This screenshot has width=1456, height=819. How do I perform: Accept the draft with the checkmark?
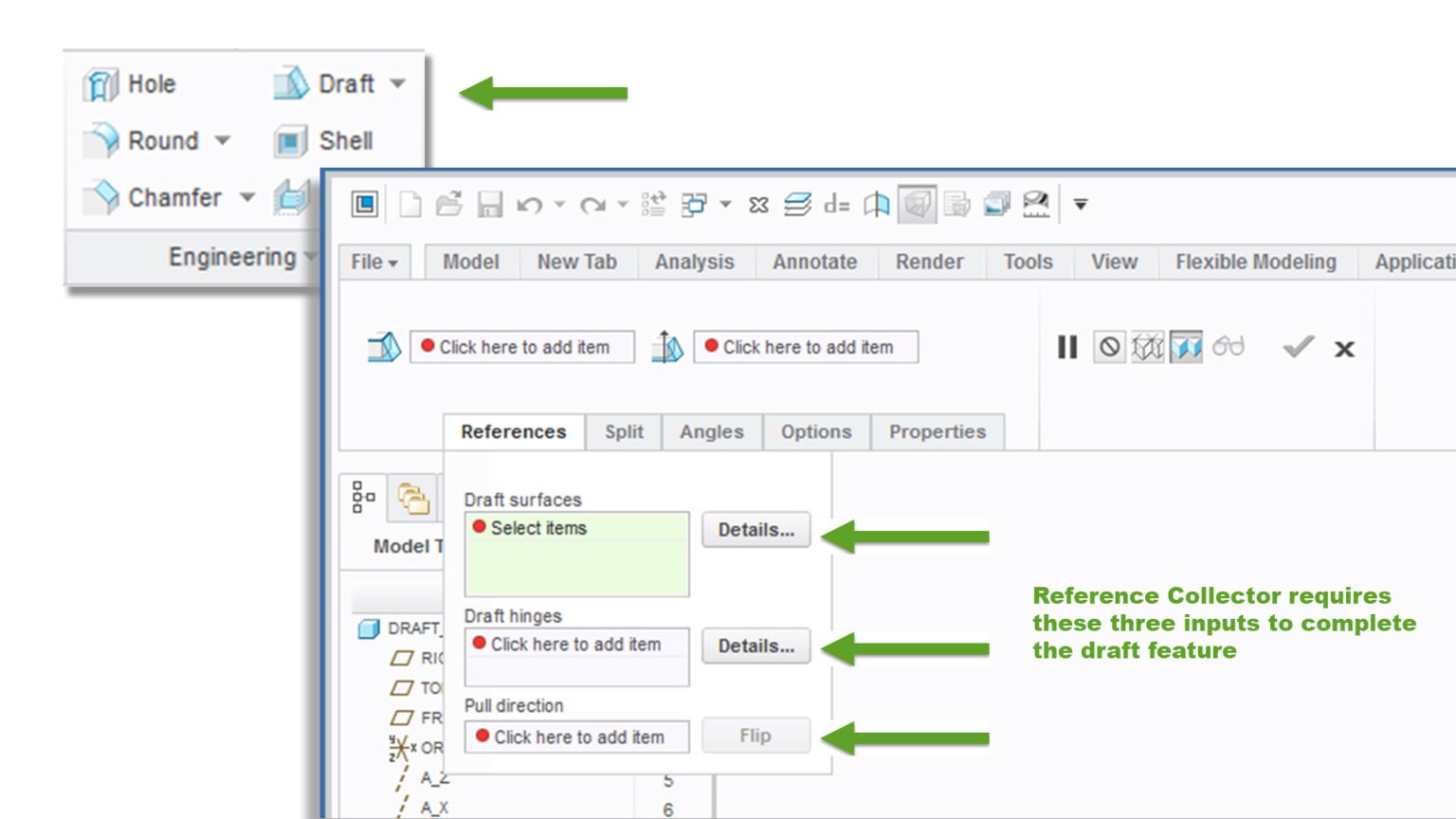[x=1298, y=347]
